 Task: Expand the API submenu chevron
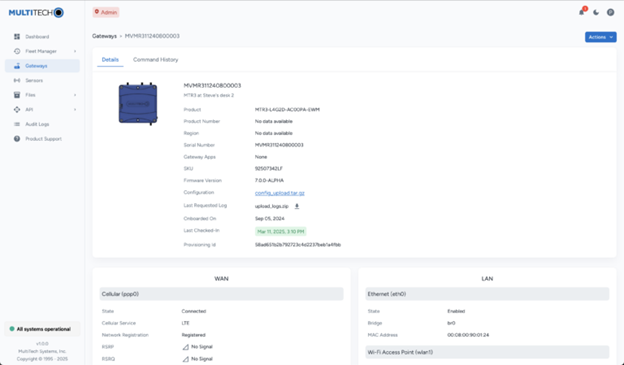tap(75, 109)
